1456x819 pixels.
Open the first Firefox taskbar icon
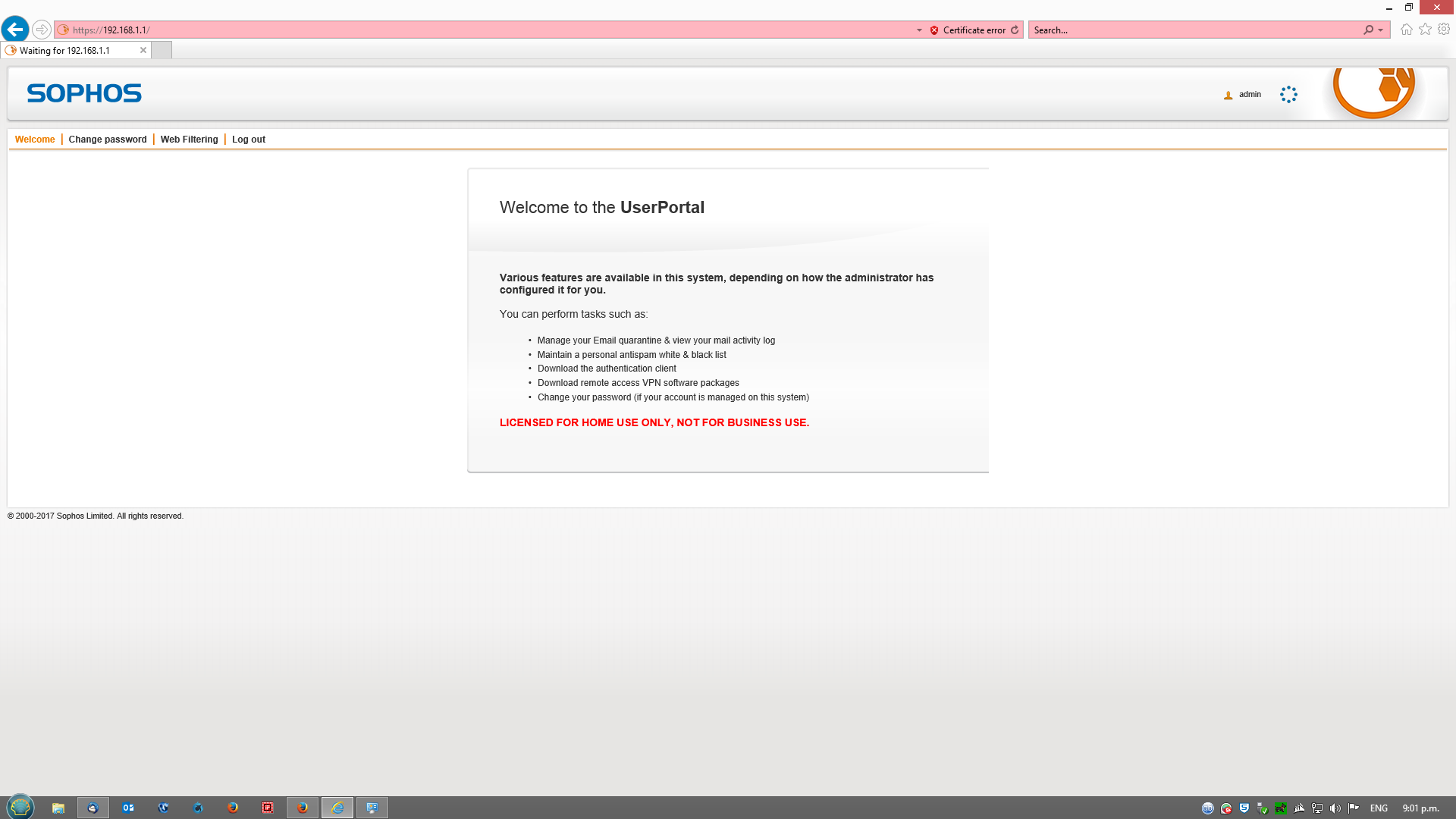tap(233, 808)
